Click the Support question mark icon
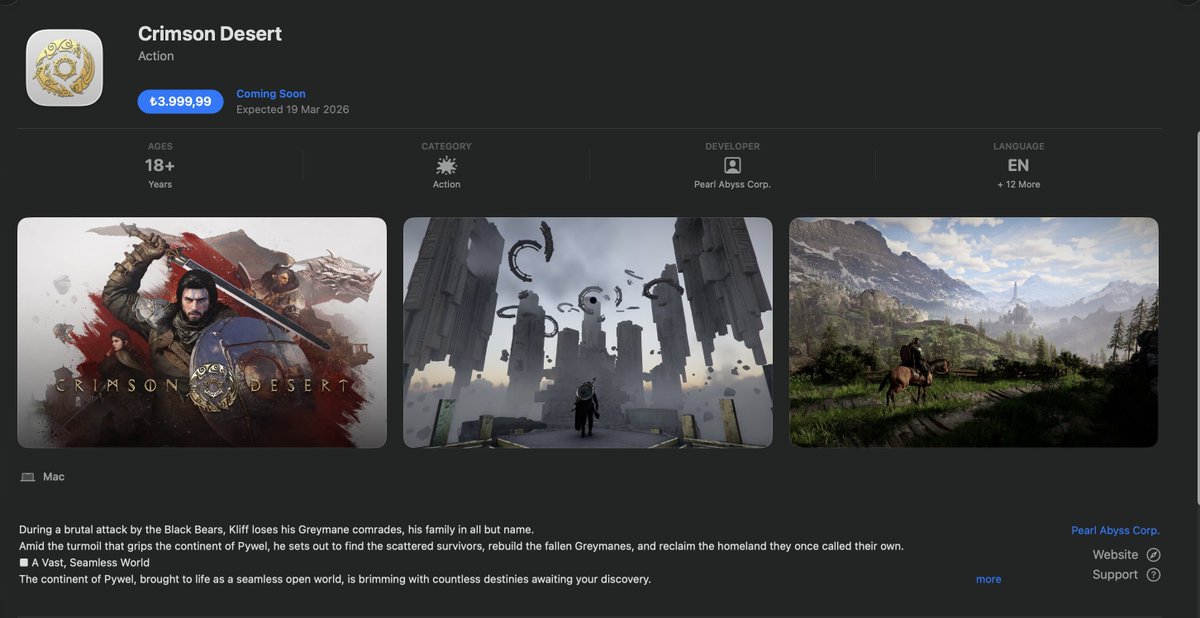This screenshot has width=1200, height=618. (1153, 575)
